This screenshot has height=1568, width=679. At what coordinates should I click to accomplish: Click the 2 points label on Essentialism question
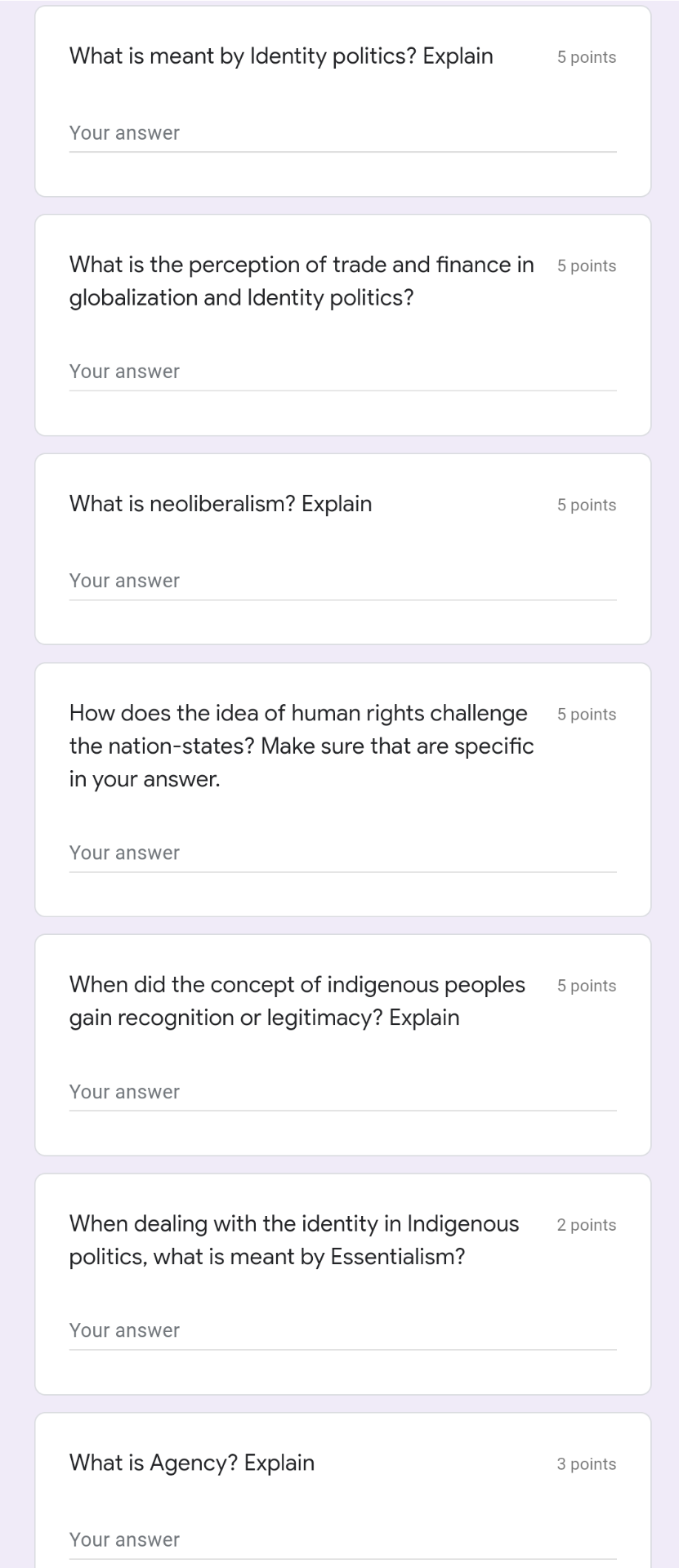pos(586,1225)
